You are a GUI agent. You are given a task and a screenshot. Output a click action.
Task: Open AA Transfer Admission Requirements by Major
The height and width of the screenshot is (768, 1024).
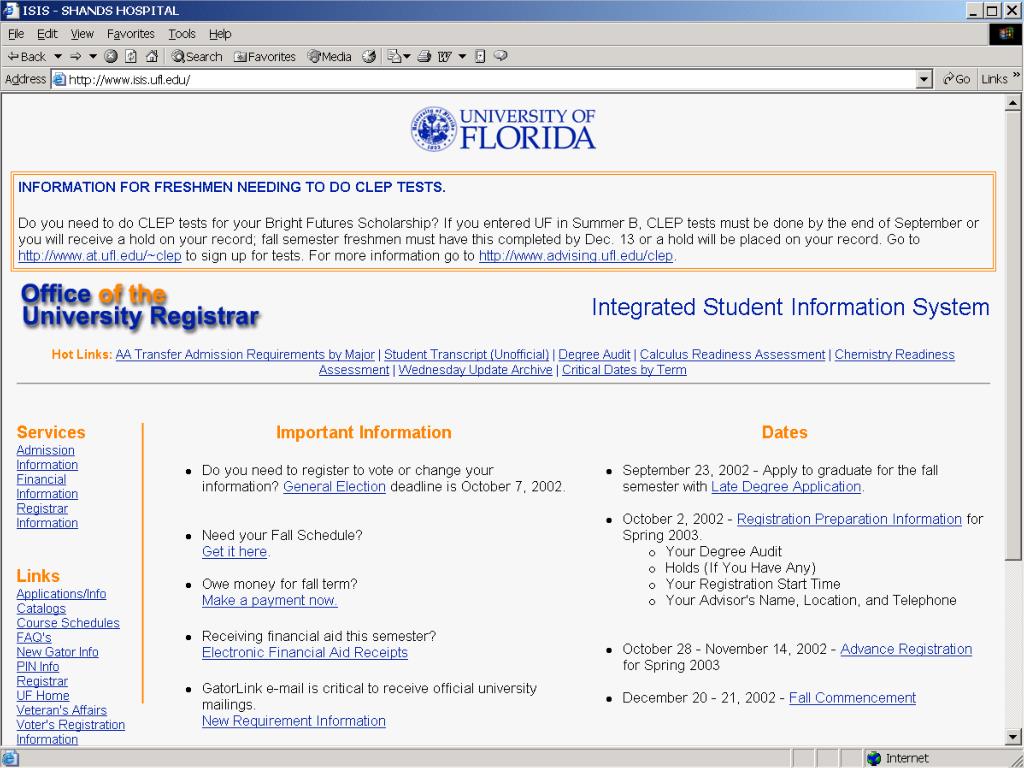click(245, 355)
